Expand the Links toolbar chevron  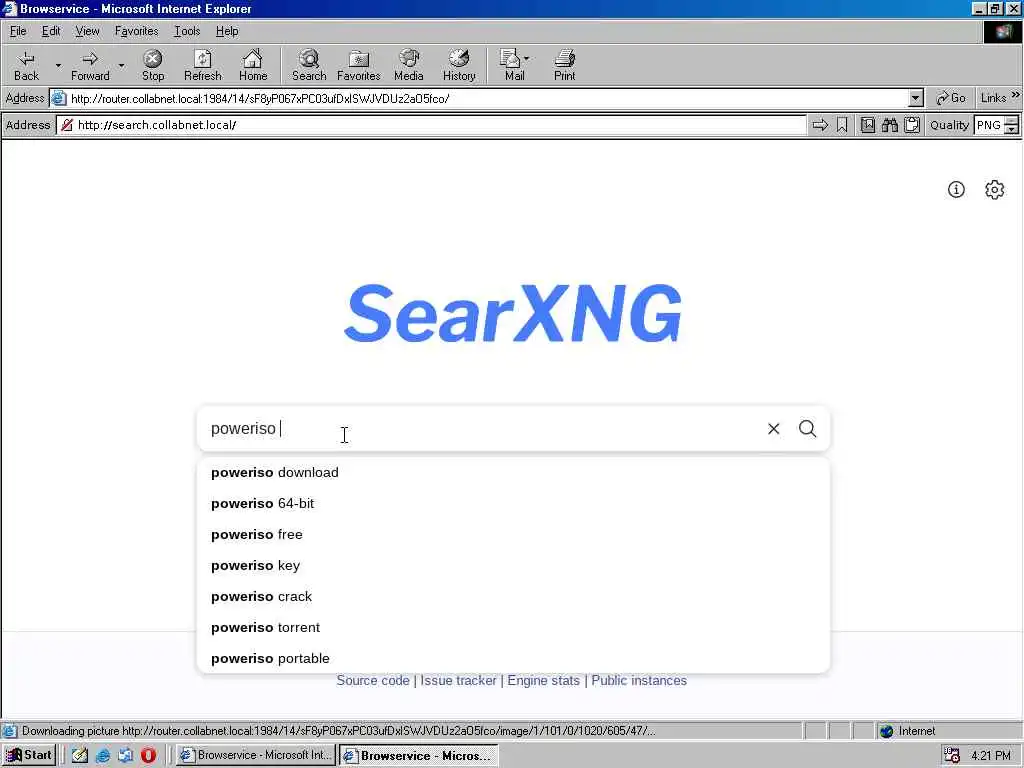pyautogui.click(x=1016, y=95)
